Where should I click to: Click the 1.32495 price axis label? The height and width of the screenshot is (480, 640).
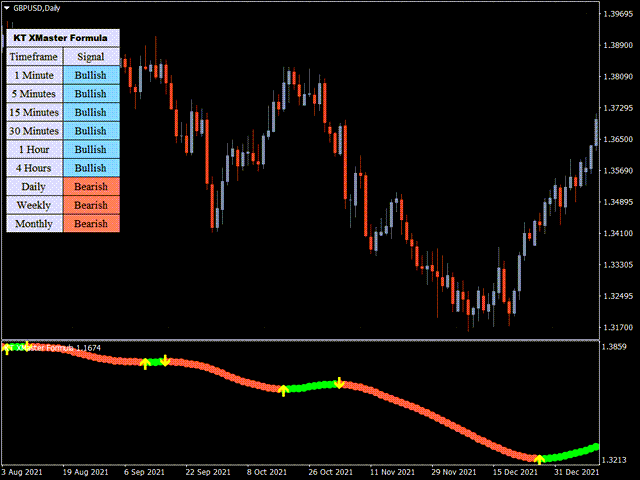pyautogui.click(x=618, y=296)
